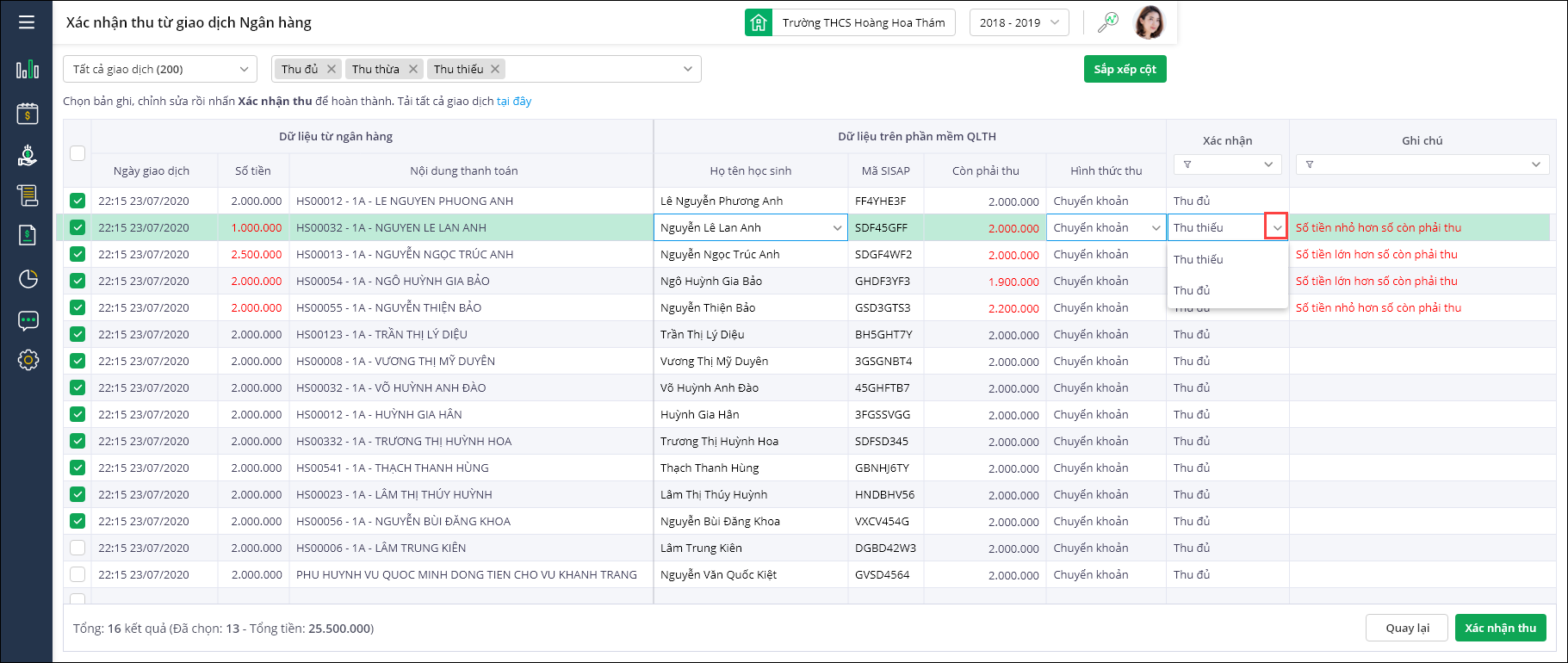Open the hamburger menu in the sidebar

click(27, 22)
